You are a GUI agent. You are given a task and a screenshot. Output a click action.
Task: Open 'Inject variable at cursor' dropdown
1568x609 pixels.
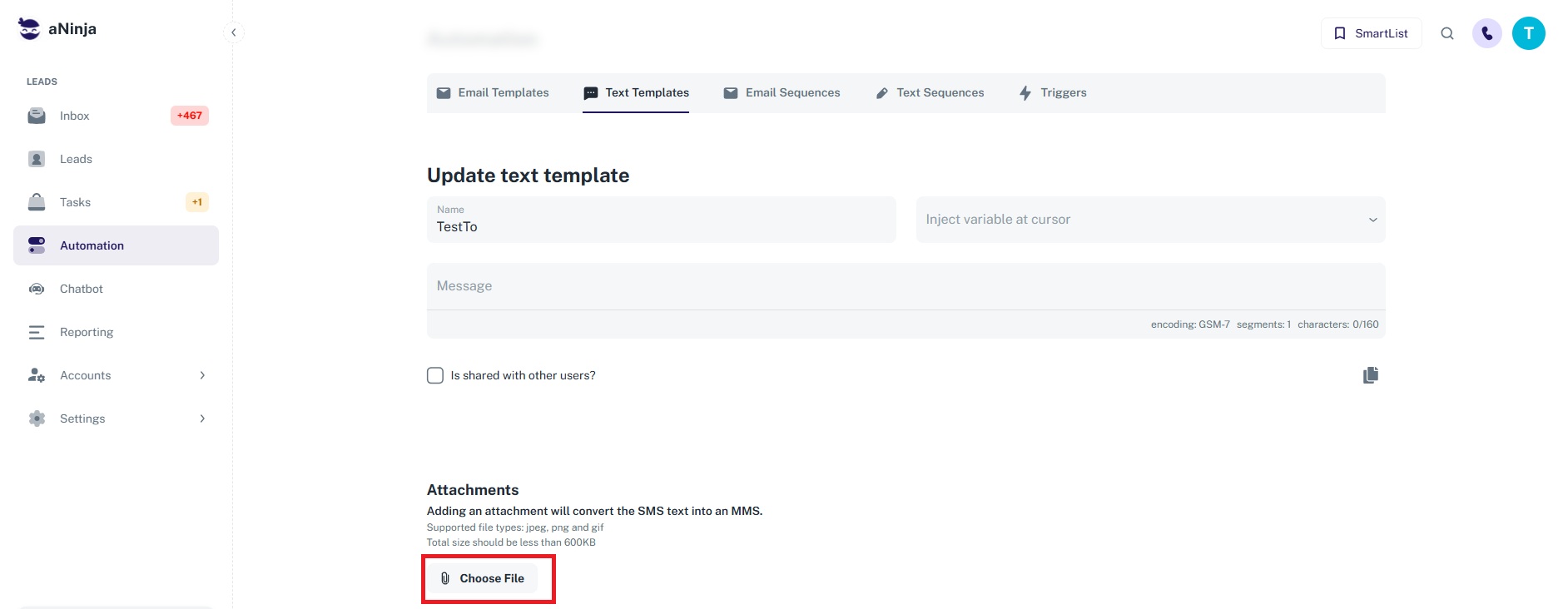pos(1149,220)
